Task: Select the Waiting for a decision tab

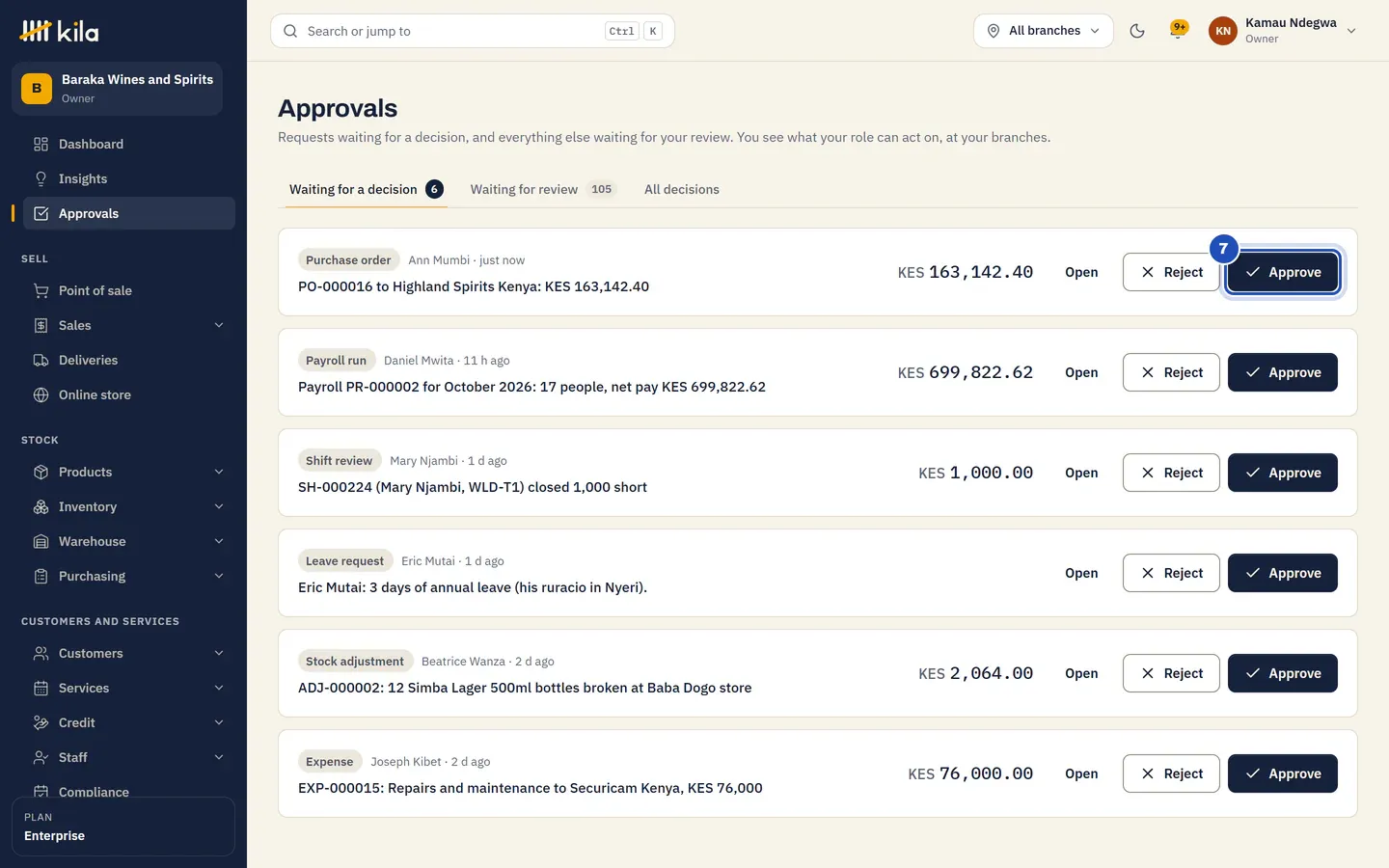Action: tap(367, 189)
